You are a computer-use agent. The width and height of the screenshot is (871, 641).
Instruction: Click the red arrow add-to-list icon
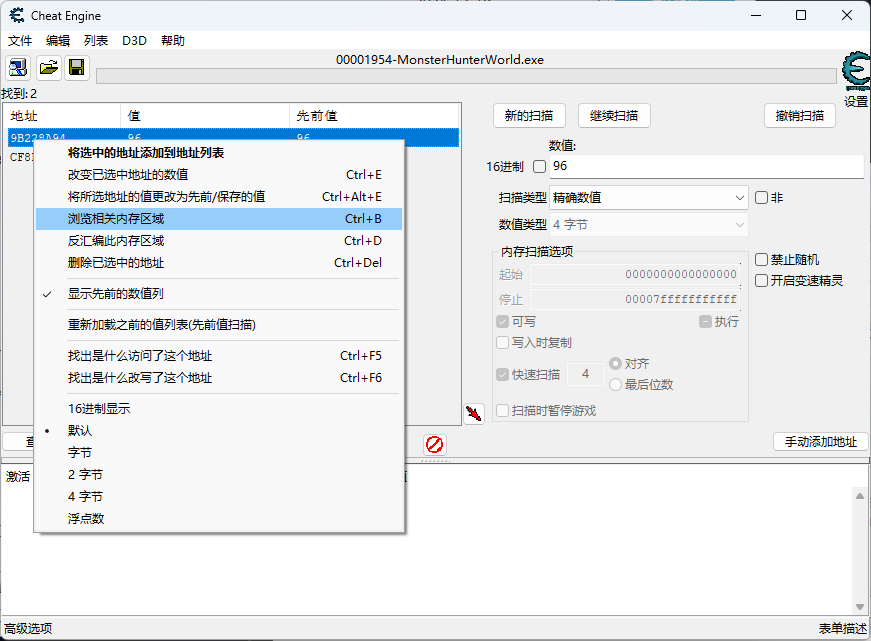pos(474,413)
